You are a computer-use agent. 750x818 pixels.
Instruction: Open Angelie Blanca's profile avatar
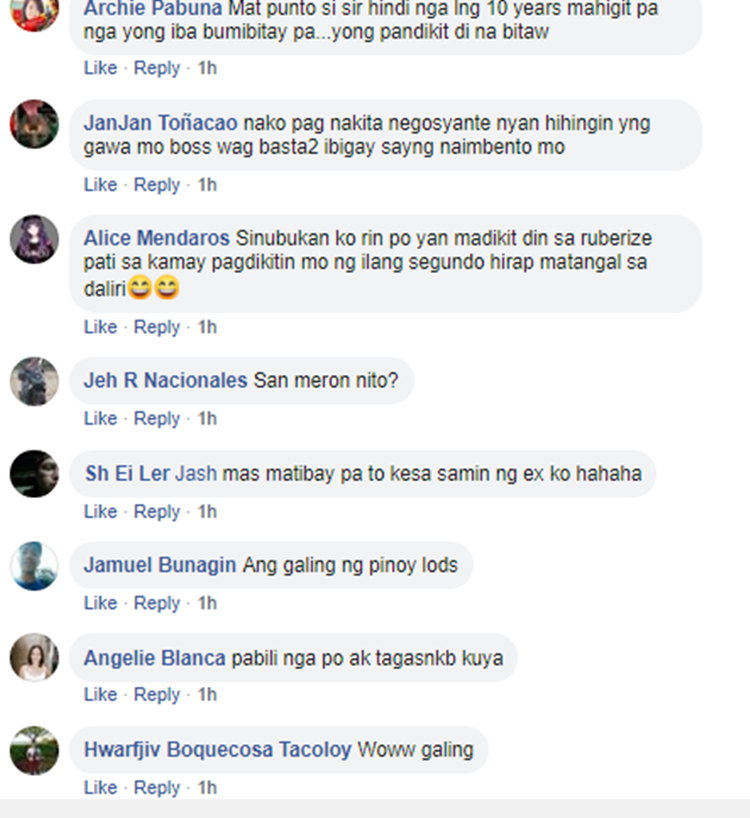coord(34,657)
